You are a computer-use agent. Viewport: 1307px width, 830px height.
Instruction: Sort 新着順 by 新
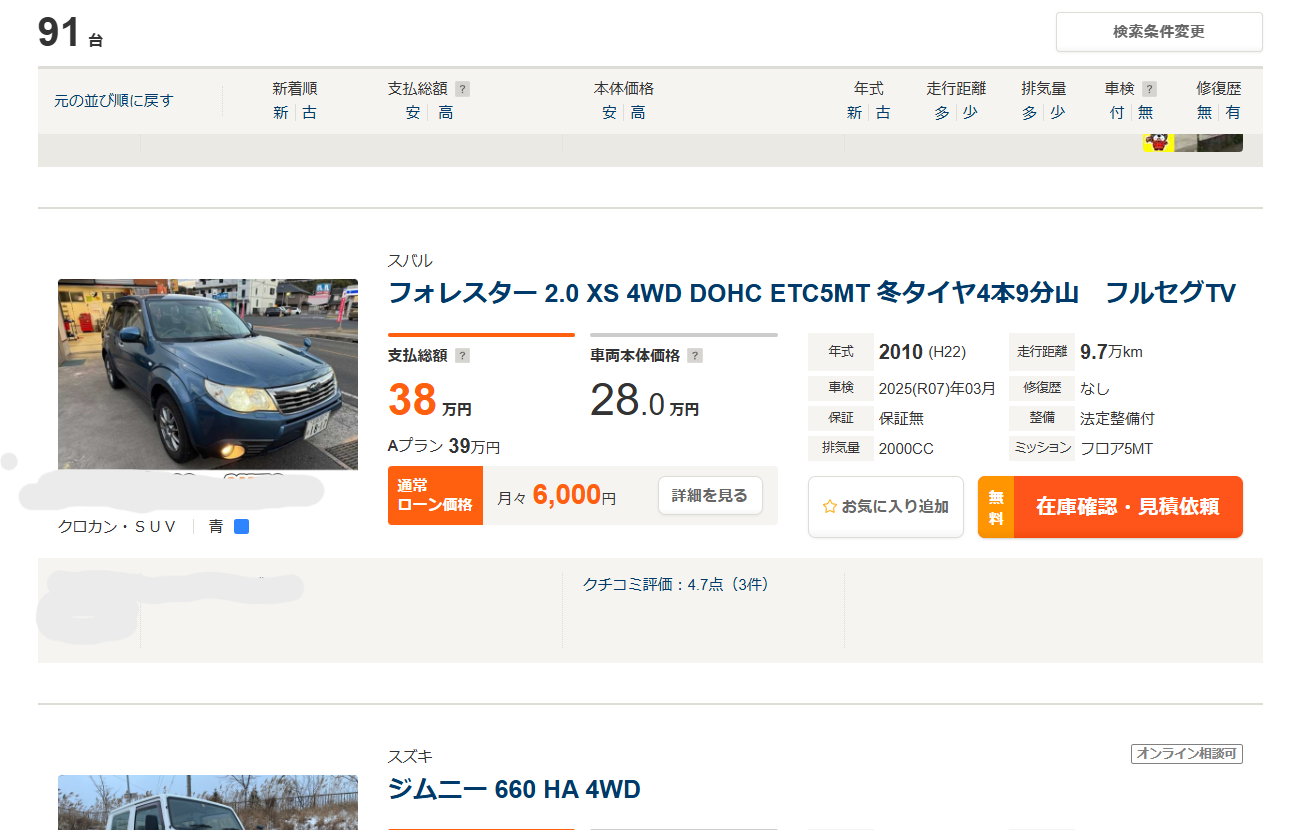tap(281, 113)
